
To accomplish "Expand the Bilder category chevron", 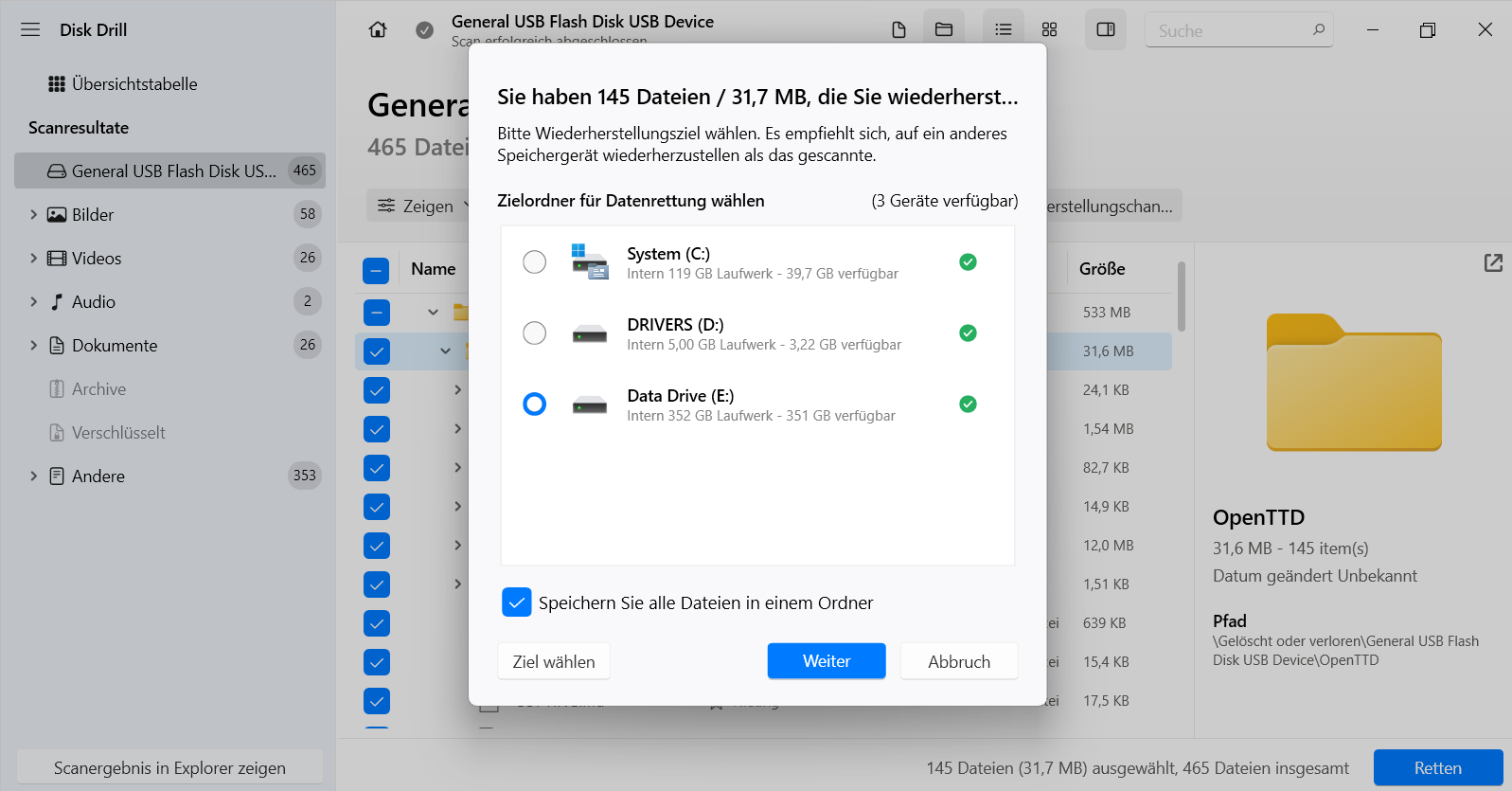I will tap(33, 215).
